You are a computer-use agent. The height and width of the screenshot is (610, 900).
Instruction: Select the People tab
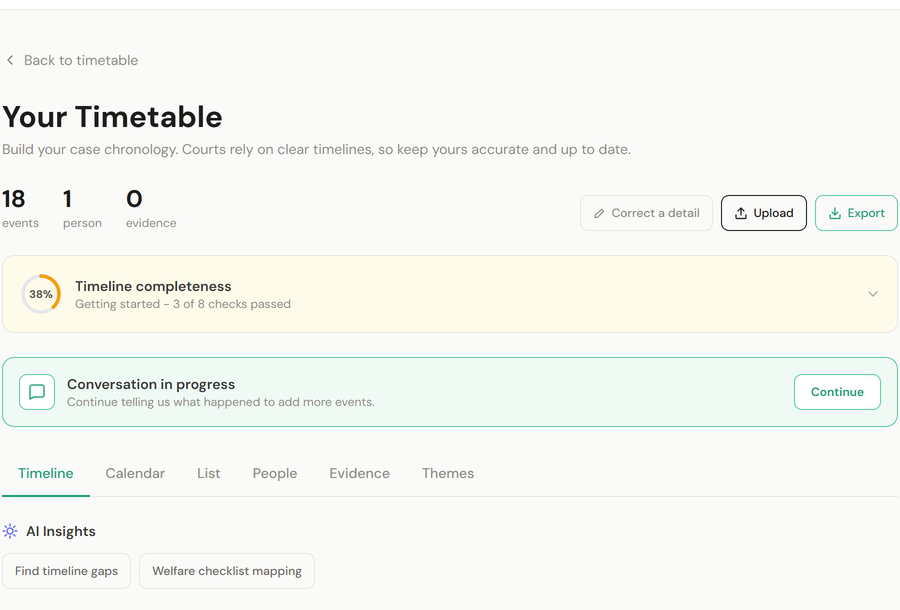274,473
